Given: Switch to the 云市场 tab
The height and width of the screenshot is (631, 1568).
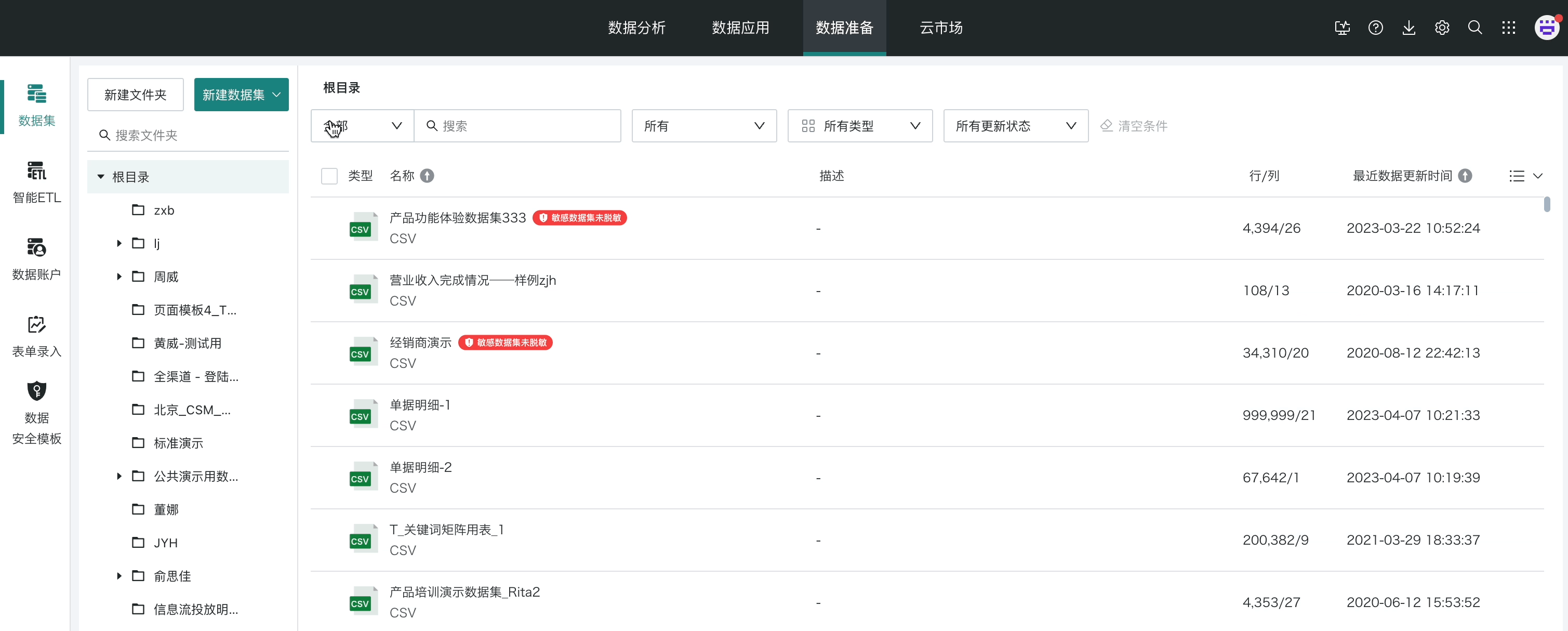Looking at the screenshot, I should (940, 28).
